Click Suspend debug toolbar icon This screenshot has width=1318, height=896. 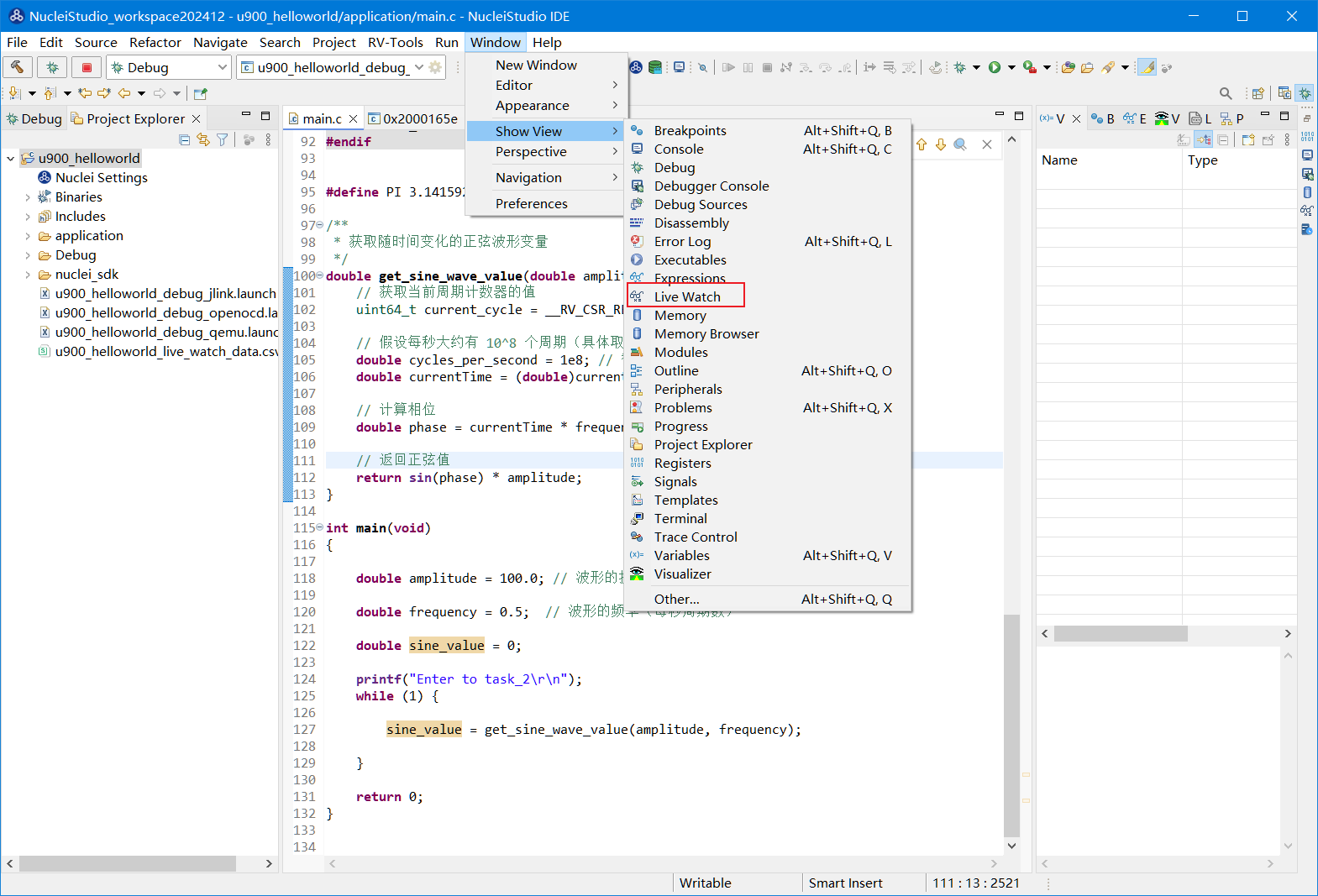(x=748, y=67)
